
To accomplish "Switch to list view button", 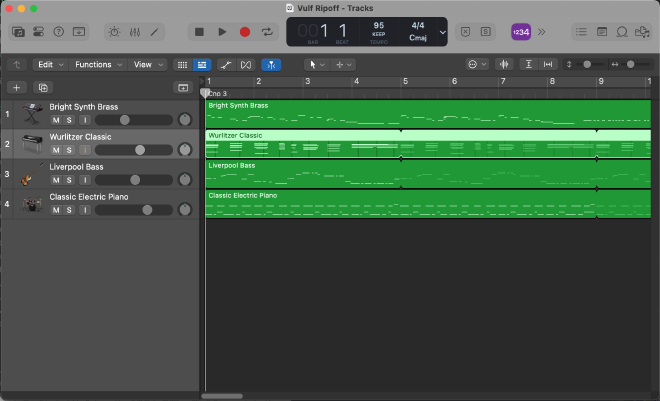I will (202, 65).
